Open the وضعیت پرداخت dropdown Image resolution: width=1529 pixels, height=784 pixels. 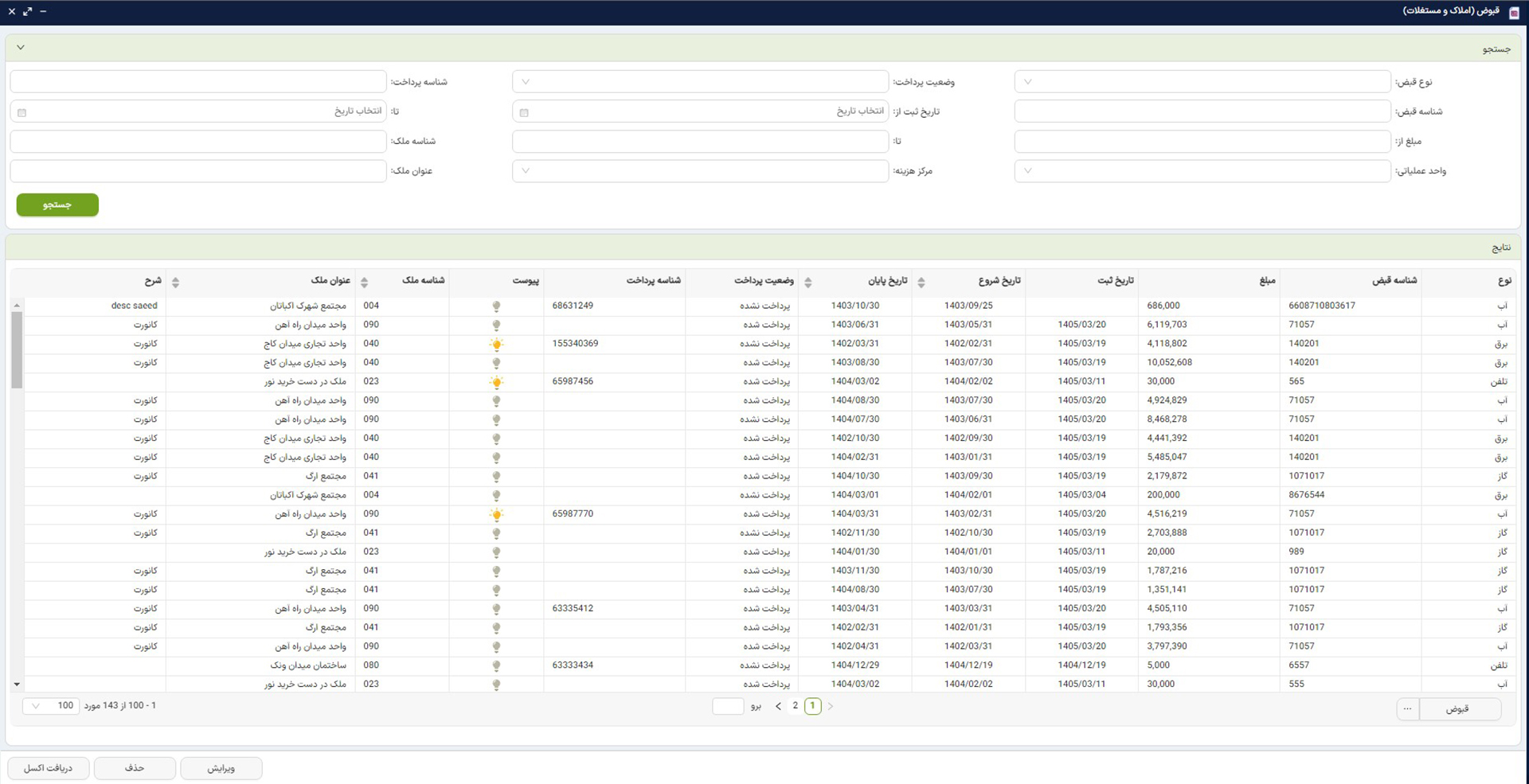pyautogui.click(x=700, y=81)
